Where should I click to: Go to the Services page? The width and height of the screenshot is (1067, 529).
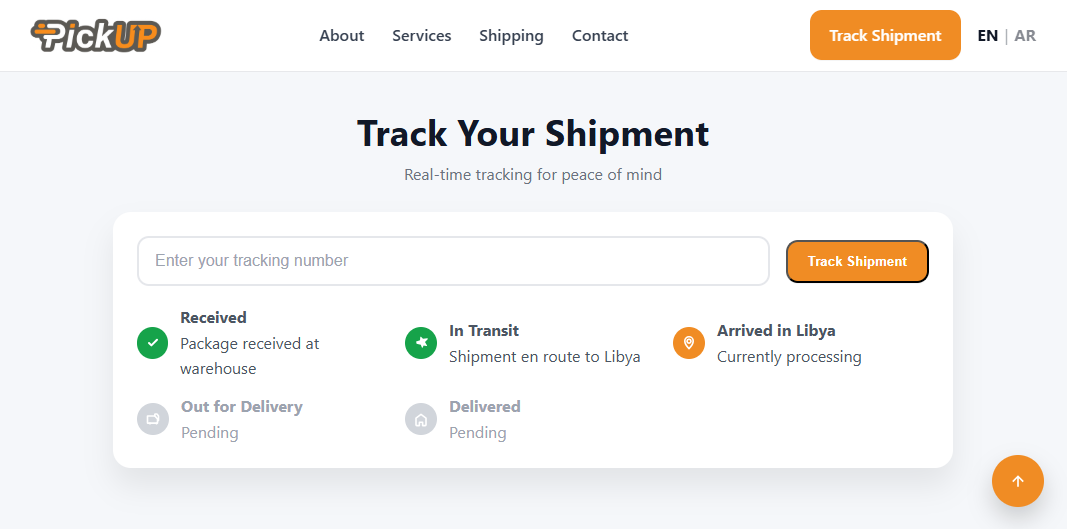coord(422,36)
